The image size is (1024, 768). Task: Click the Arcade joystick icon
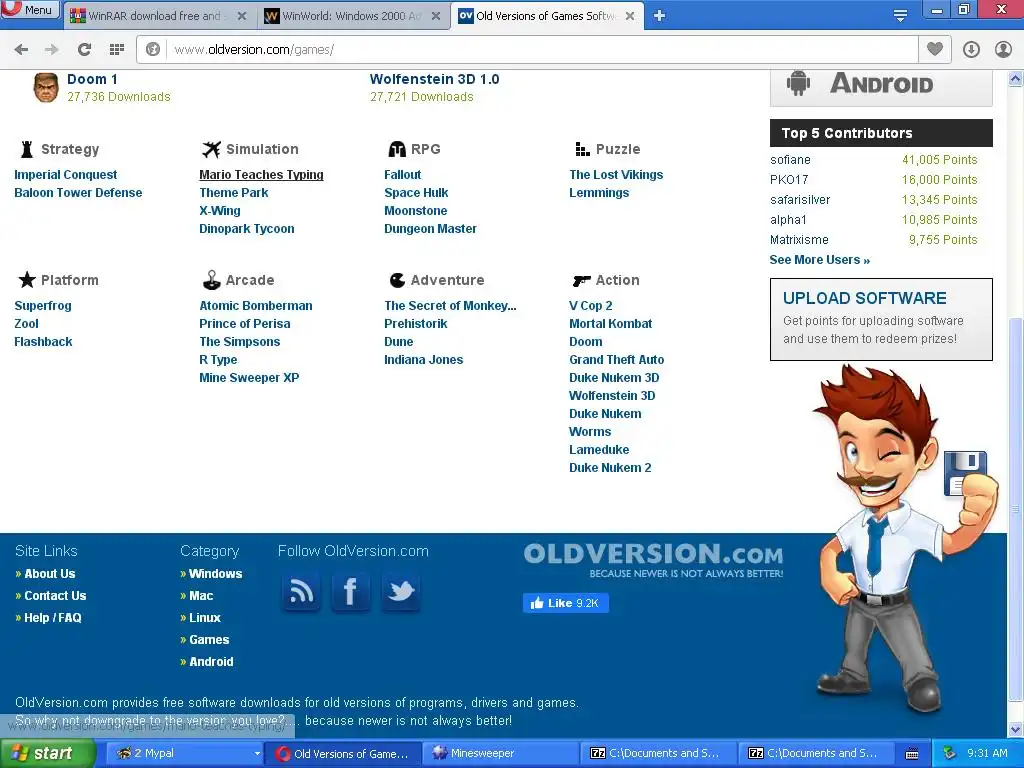click(x=211, y=280)
